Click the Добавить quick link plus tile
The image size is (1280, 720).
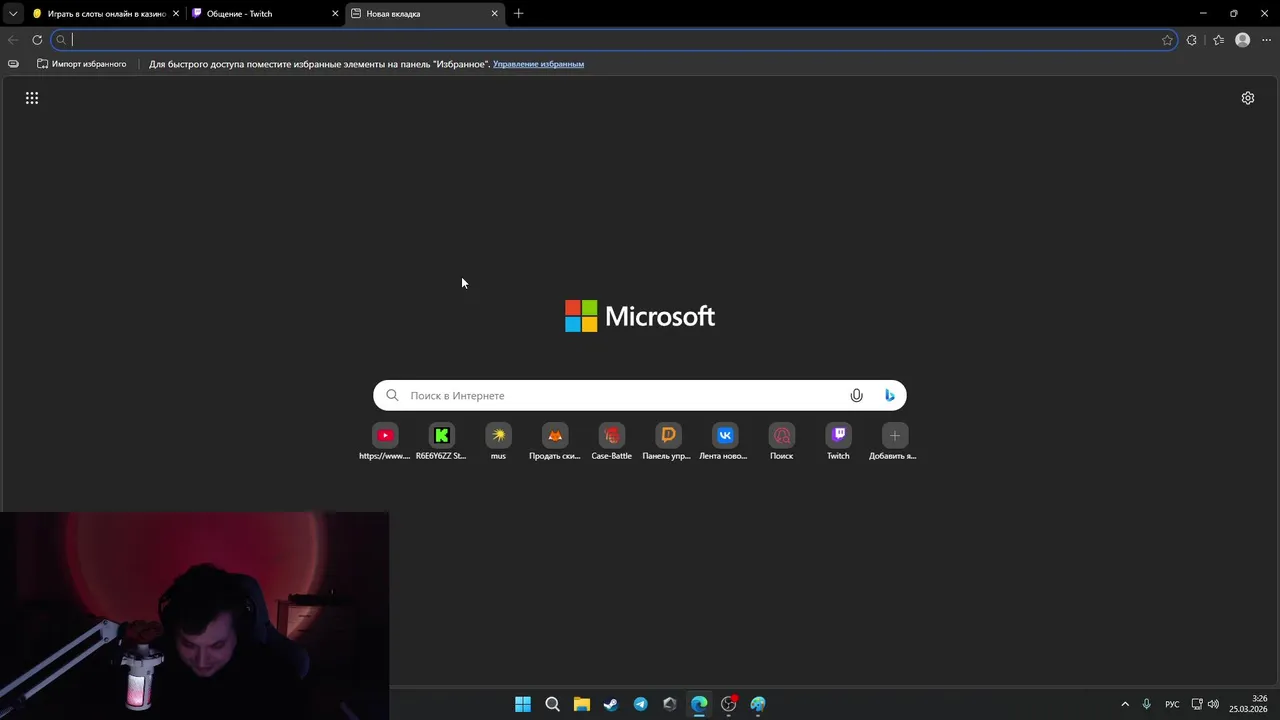coord(894,441)
